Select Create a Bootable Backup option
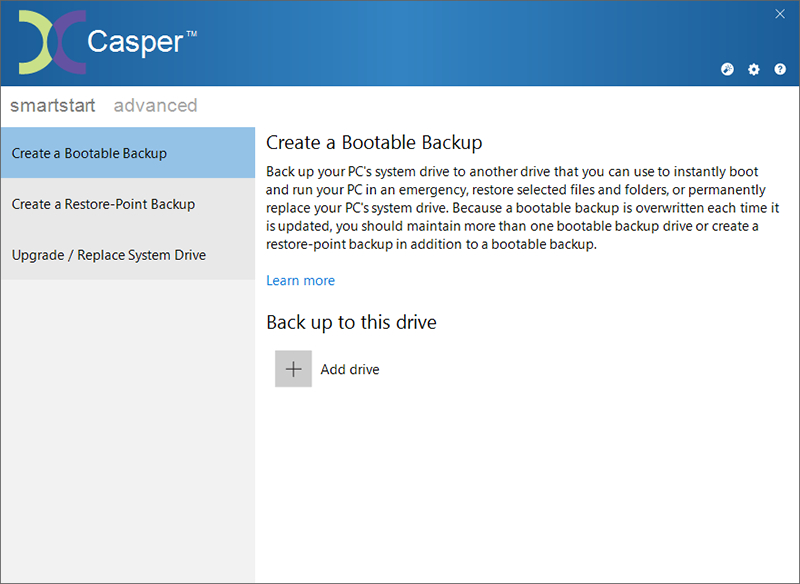Image resolution: width=800 pixels, height=584 pixels. pos(128,153)
